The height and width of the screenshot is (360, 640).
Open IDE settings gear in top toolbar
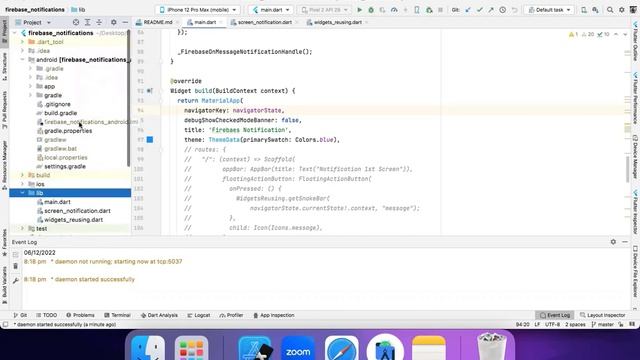622,10
